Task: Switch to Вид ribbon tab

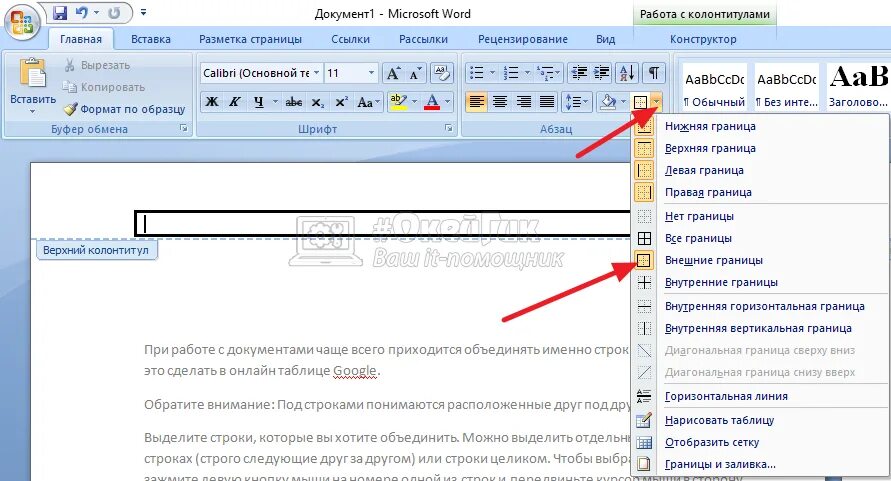Action: click(x=605, y=39)
